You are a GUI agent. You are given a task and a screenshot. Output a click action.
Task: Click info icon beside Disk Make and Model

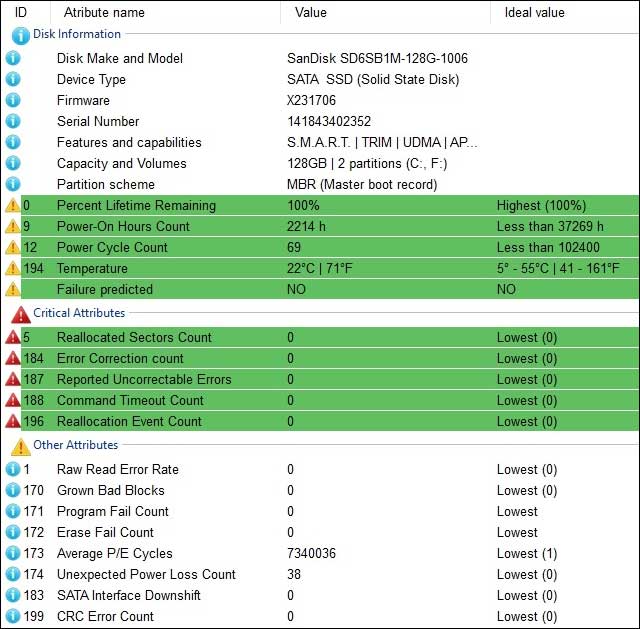pos(13,58)
